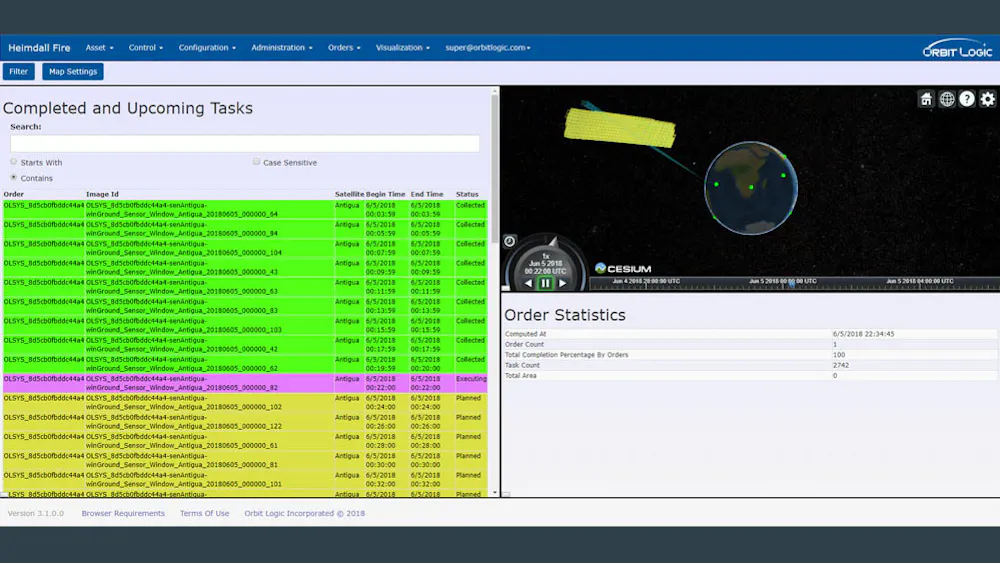Select the Starts With radio option
This screenshot has height=563, width=1000.
pyautogui.click(x=13, y=162)
